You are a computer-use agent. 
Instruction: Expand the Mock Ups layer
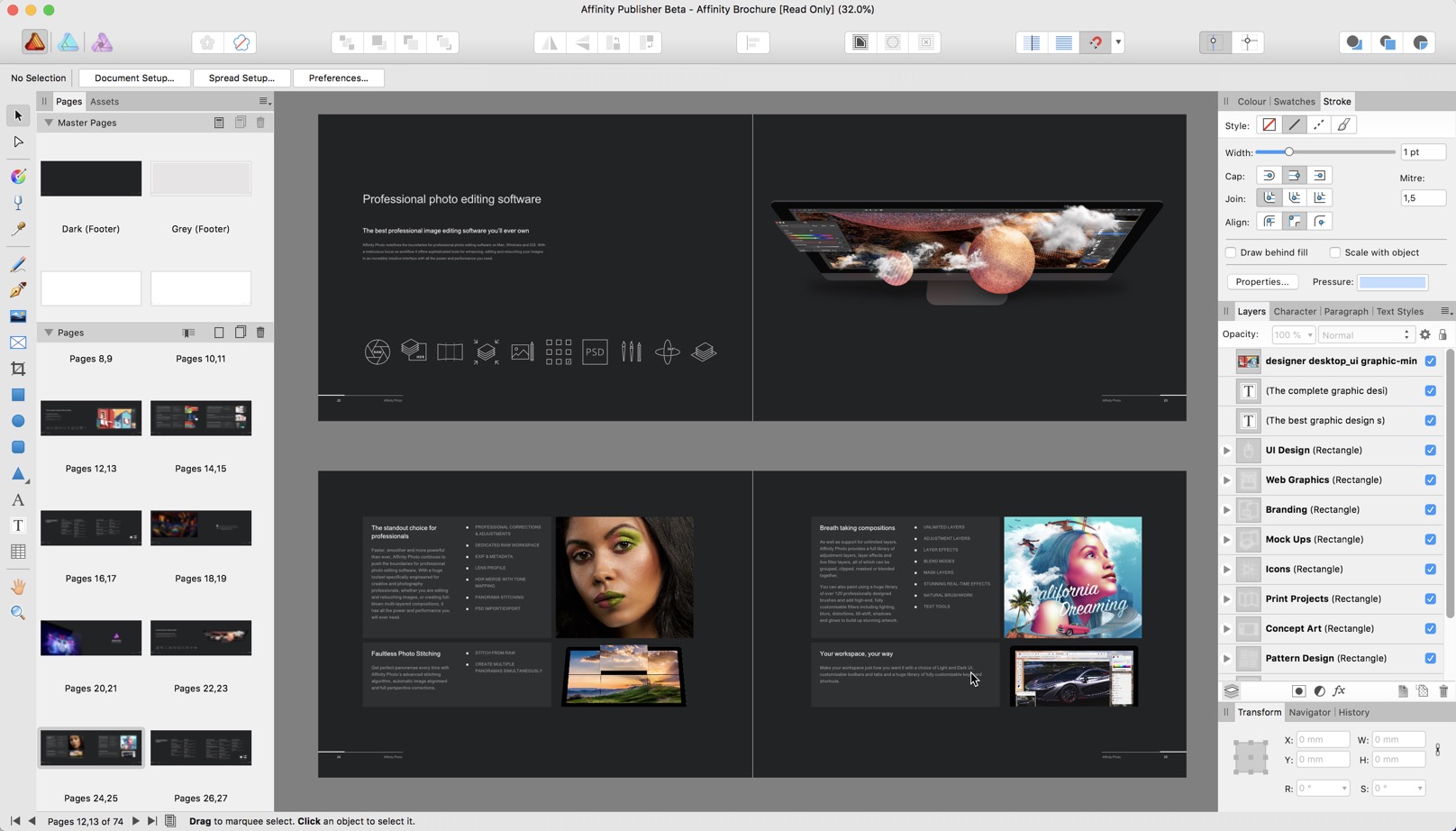1226,540
